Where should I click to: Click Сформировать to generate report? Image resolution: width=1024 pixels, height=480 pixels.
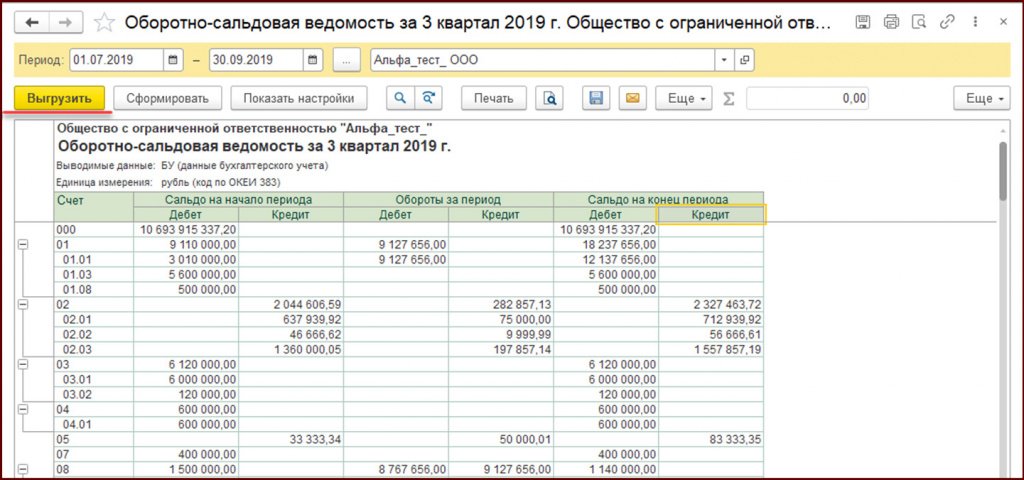167,98
